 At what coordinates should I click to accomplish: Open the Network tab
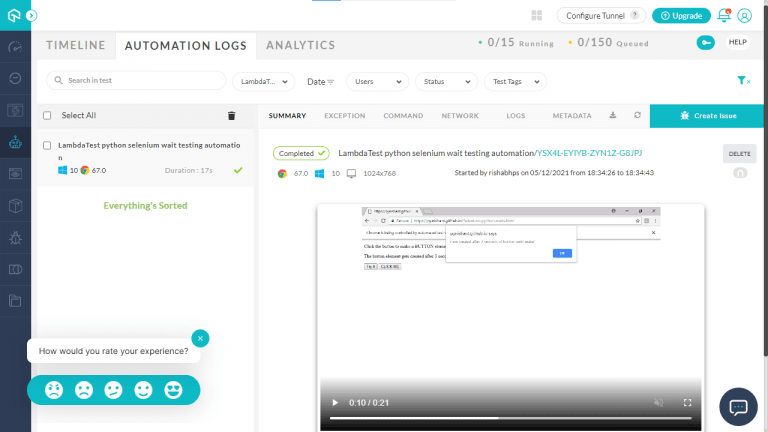(x=460, y=116)
